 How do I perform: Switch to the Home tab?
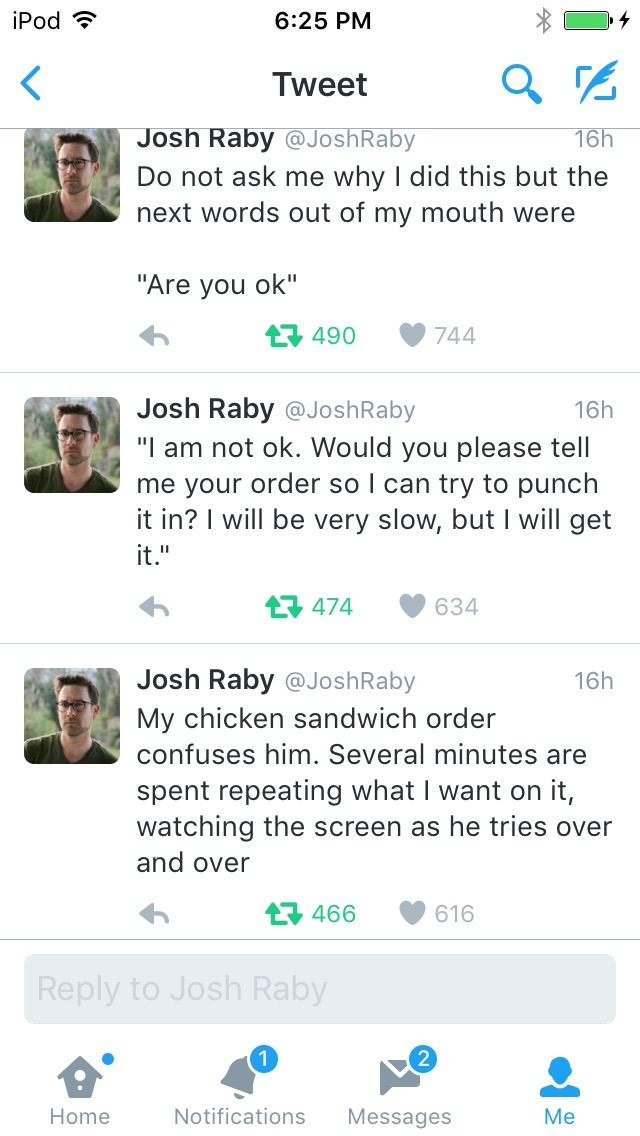click(80, 1088)
